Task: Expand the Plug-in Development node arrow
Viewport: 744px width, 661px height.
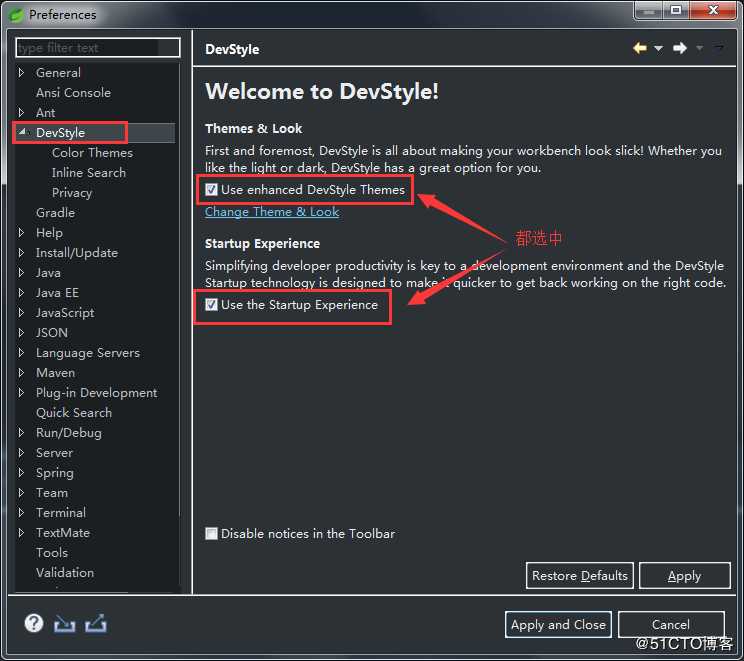Action: (x=21, y=392)
